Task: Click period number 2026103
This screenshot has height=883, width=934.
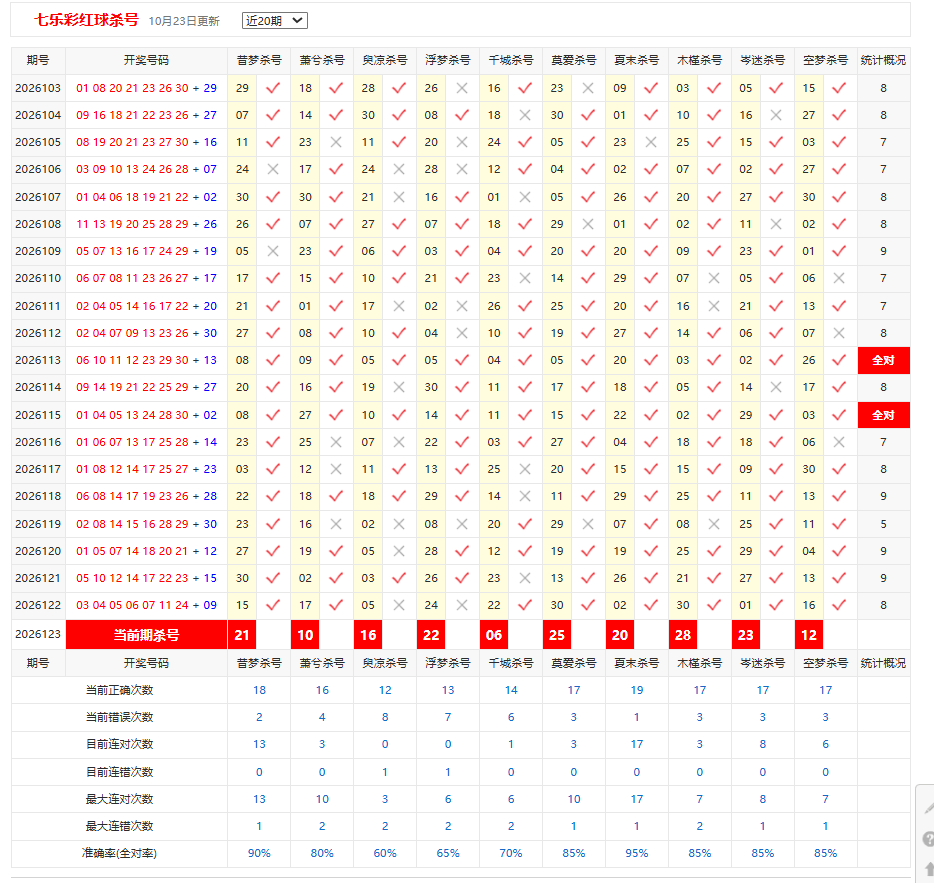Action: click(38, 88)
